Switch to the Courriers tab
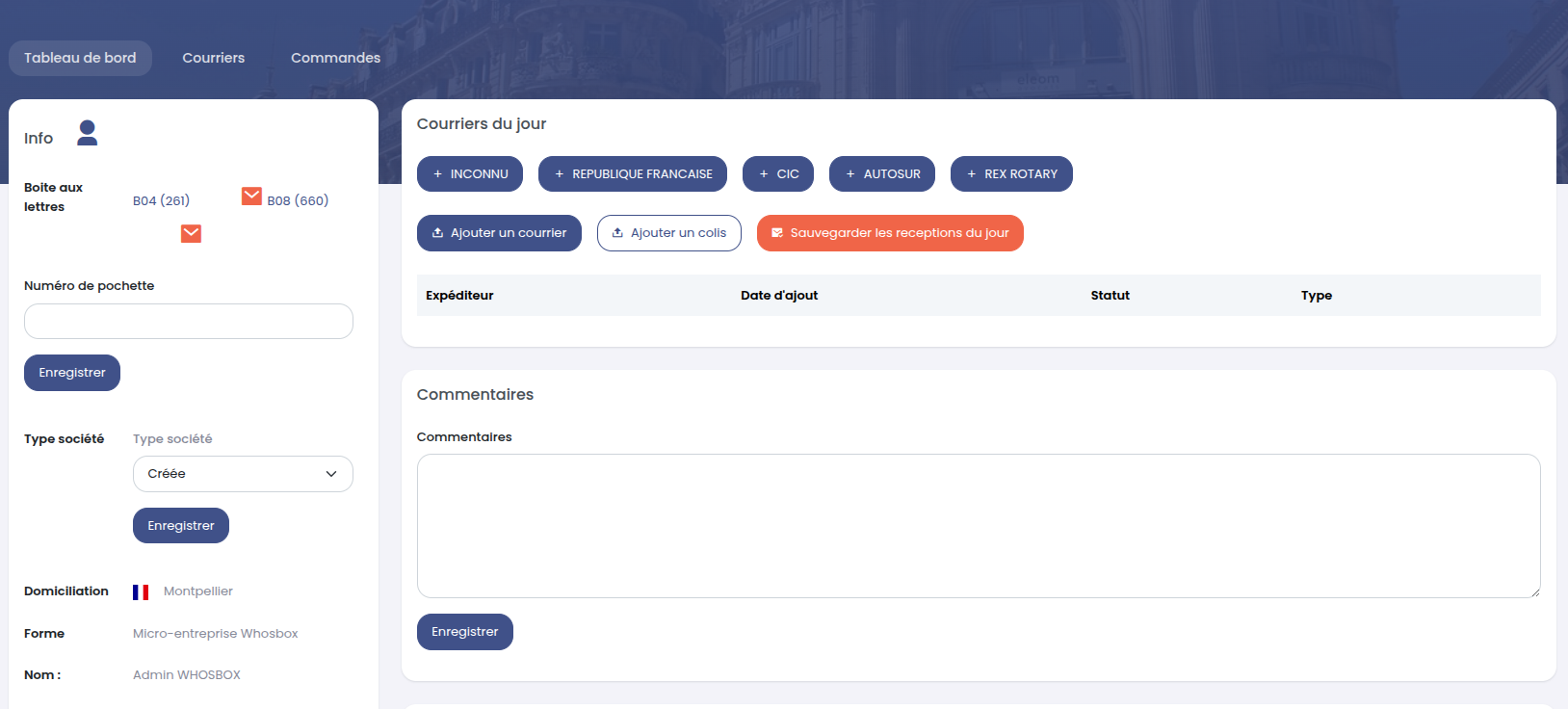The image size is (1568, 709). point(214,58)
